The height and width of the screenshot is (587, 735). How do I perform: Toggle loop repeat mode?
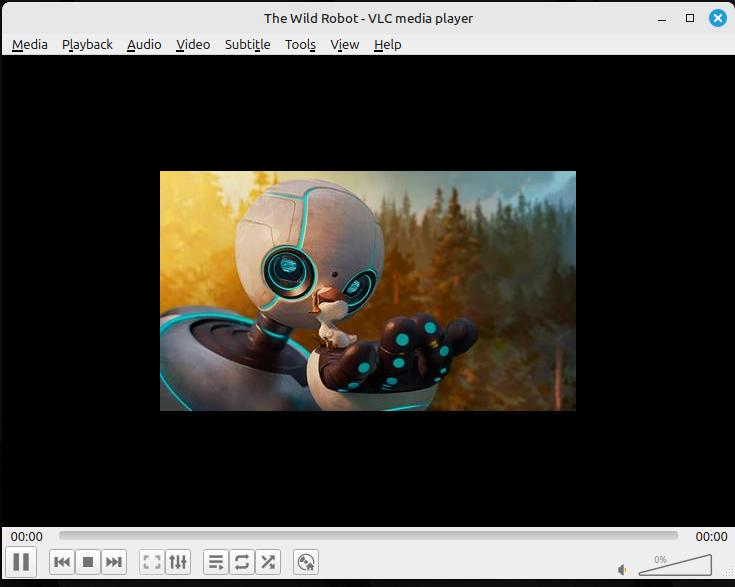pos(242,562)
